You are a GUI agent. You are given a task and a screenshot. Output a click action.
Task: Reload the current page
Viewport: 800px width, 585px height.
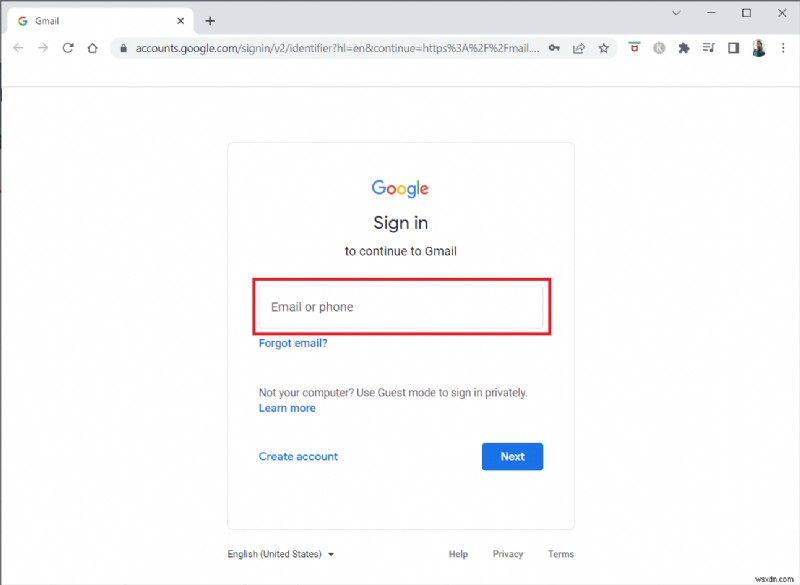(67, 47)
